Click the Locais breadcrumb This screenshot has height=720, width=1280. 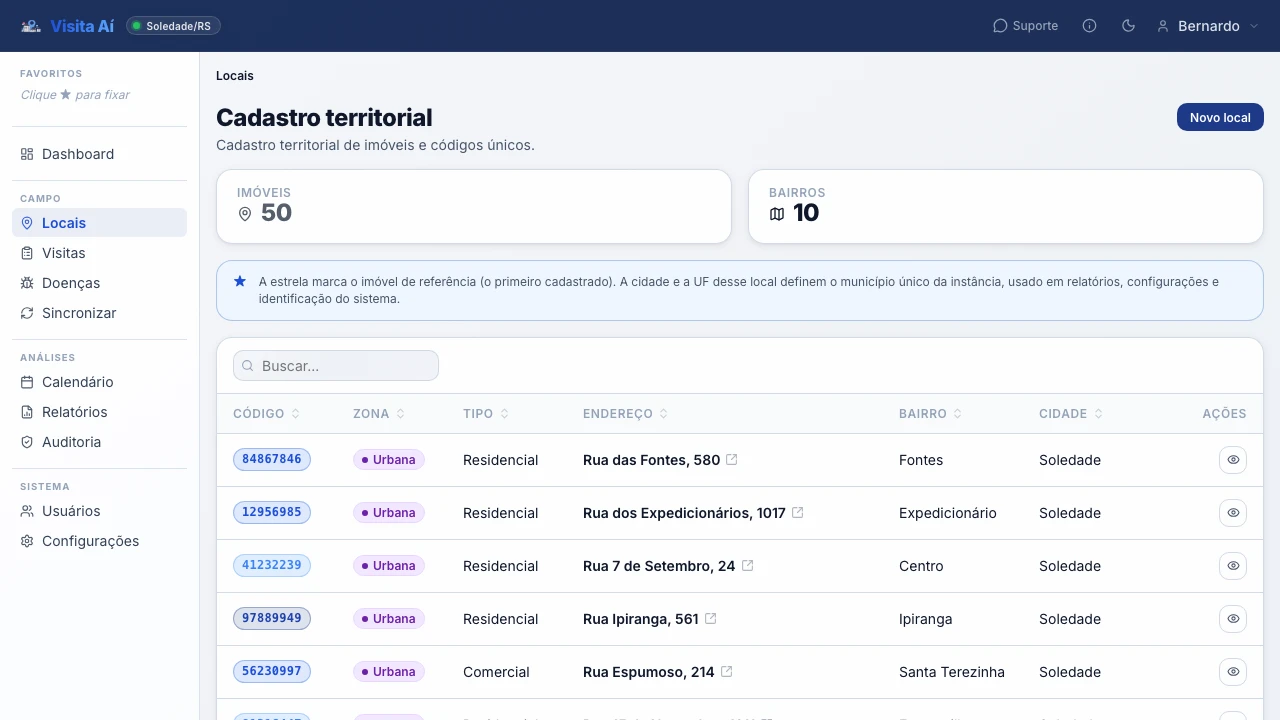pos(235,76)
